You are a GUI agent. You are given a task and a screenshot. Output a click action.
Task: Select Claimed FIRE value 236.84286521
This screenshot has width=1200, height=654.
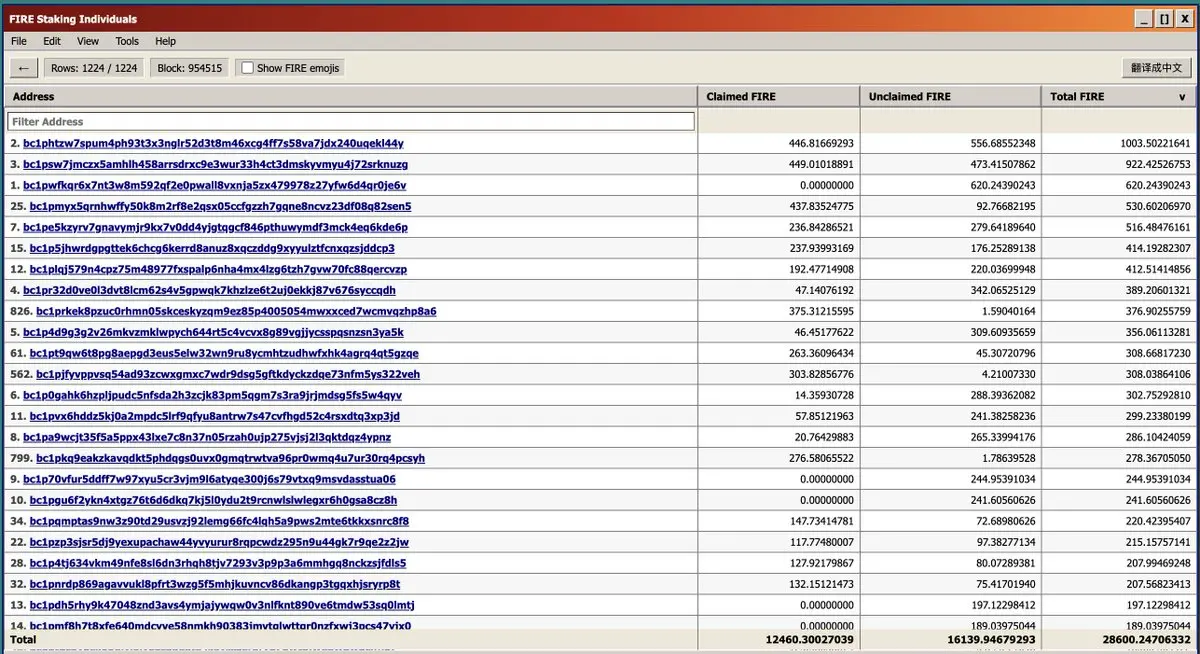pos(821,228)
